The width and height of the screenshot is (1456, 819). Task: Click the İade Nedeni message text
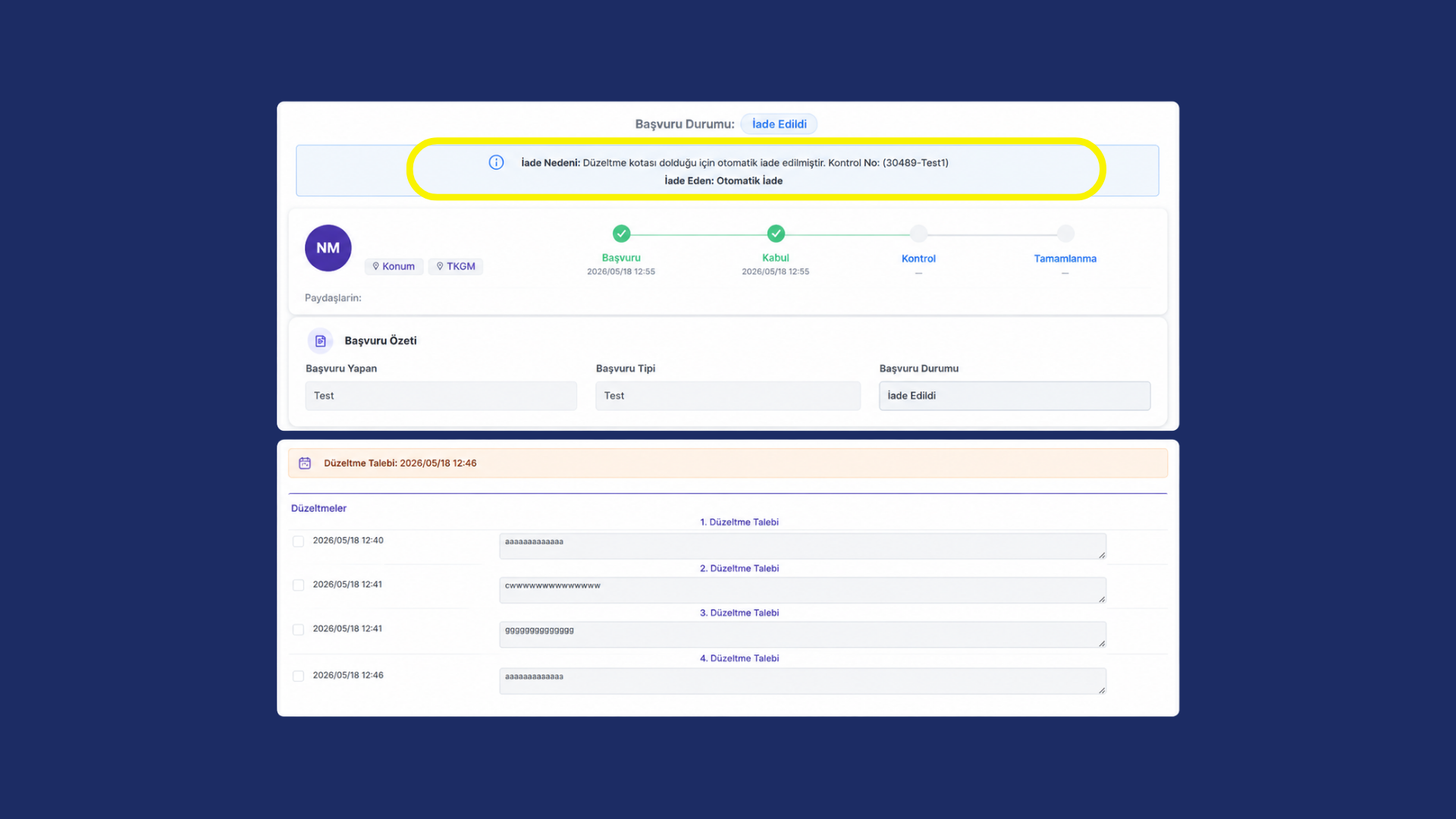coord(735,163)
